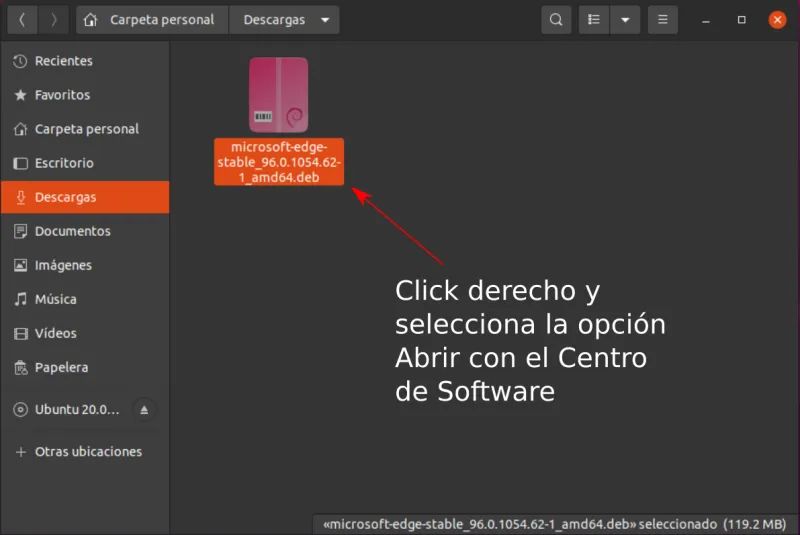Expand the Descargas path dropdown arrow
Image resolution: width=800 pixels, height=535 pixels.
325,20
